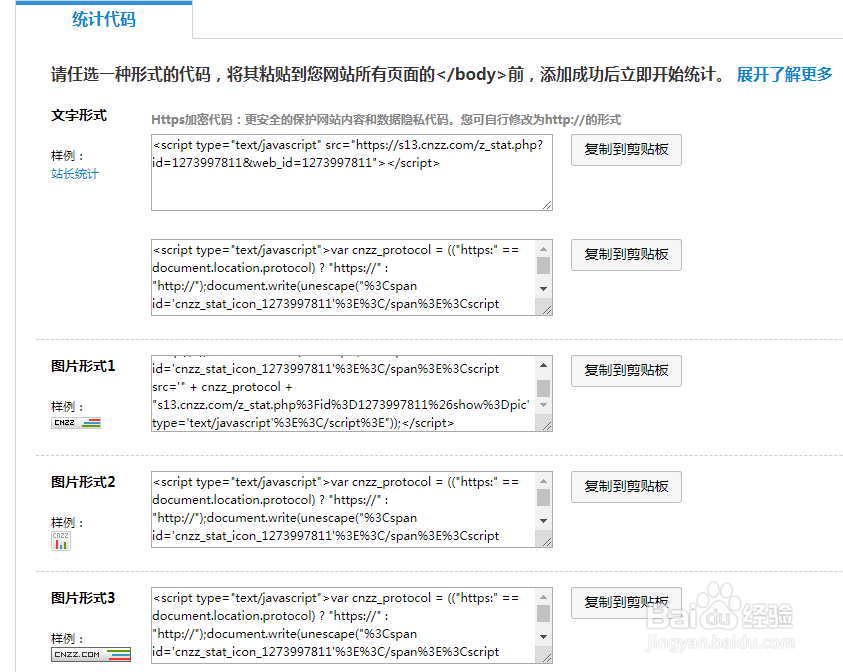This screenshot has height=672, width=843.
Task: Click resize grip of 图片形式1 code box
Action: coord(547,426)
